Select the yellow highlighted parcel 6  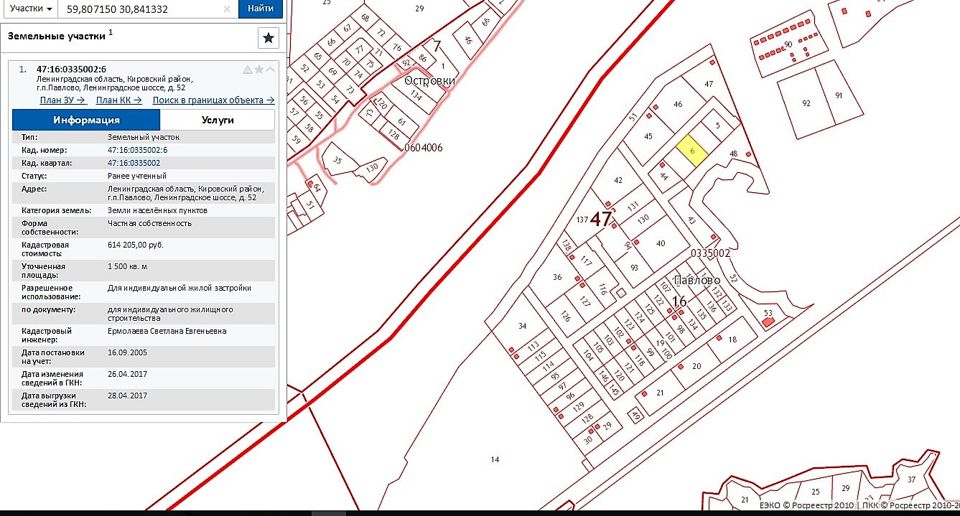tap(692, 150)
